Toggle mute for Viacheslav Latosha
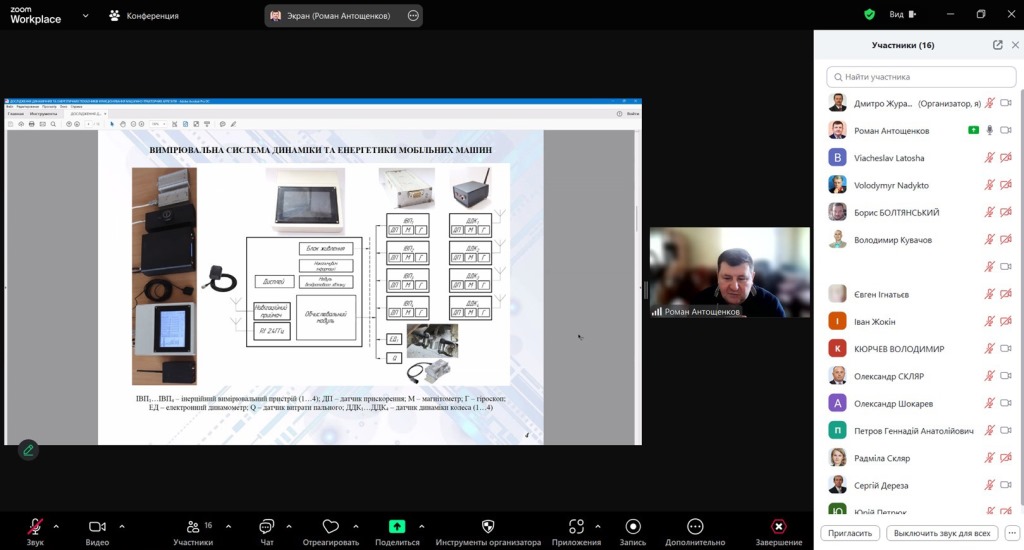This screenshot has width=1024, height=550. 989,158
